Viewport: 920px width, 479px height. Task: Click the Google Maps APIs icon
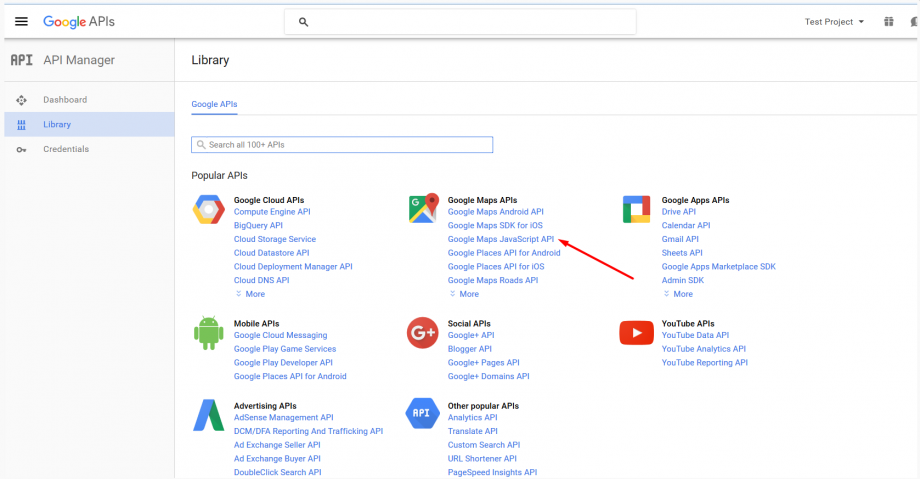click(x=424, y=209)
